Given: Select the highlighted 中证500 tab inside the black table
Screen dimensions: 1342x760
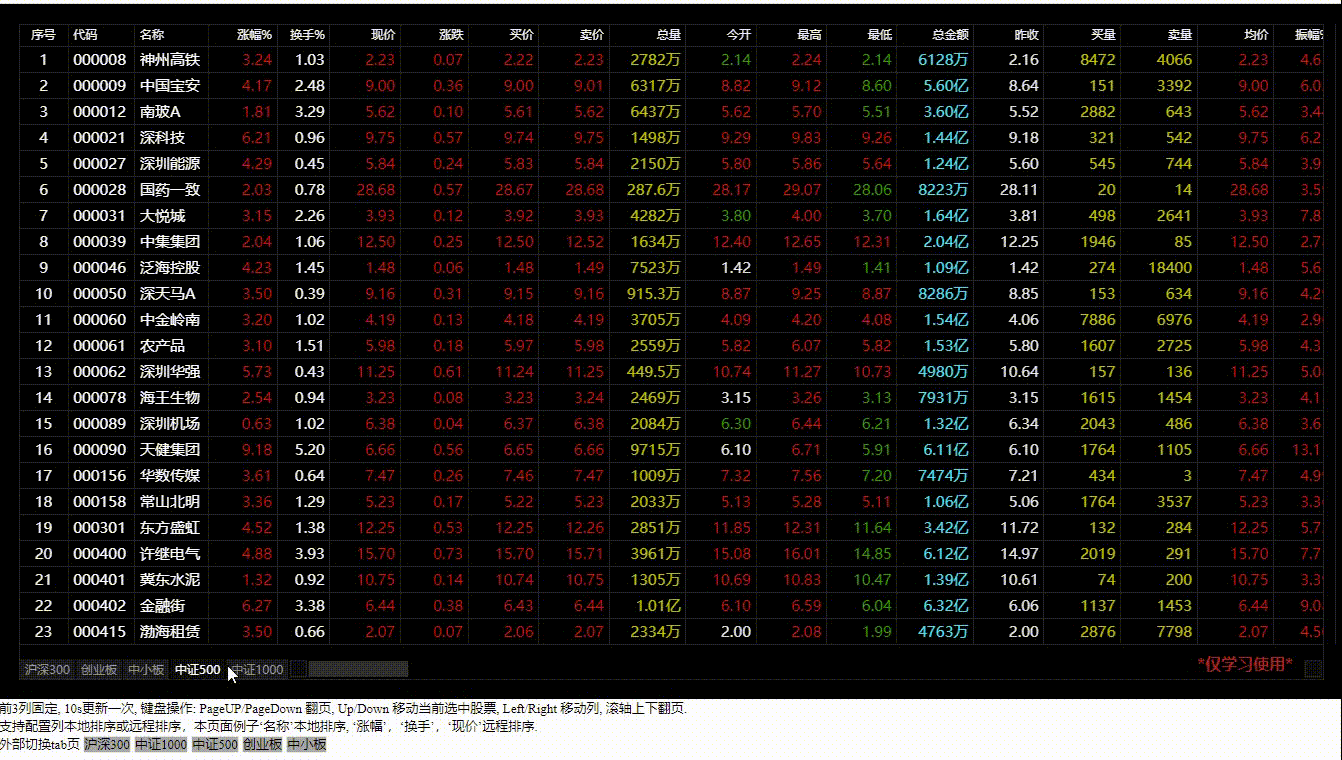Looking at the screenshot, I should point(197,670).
